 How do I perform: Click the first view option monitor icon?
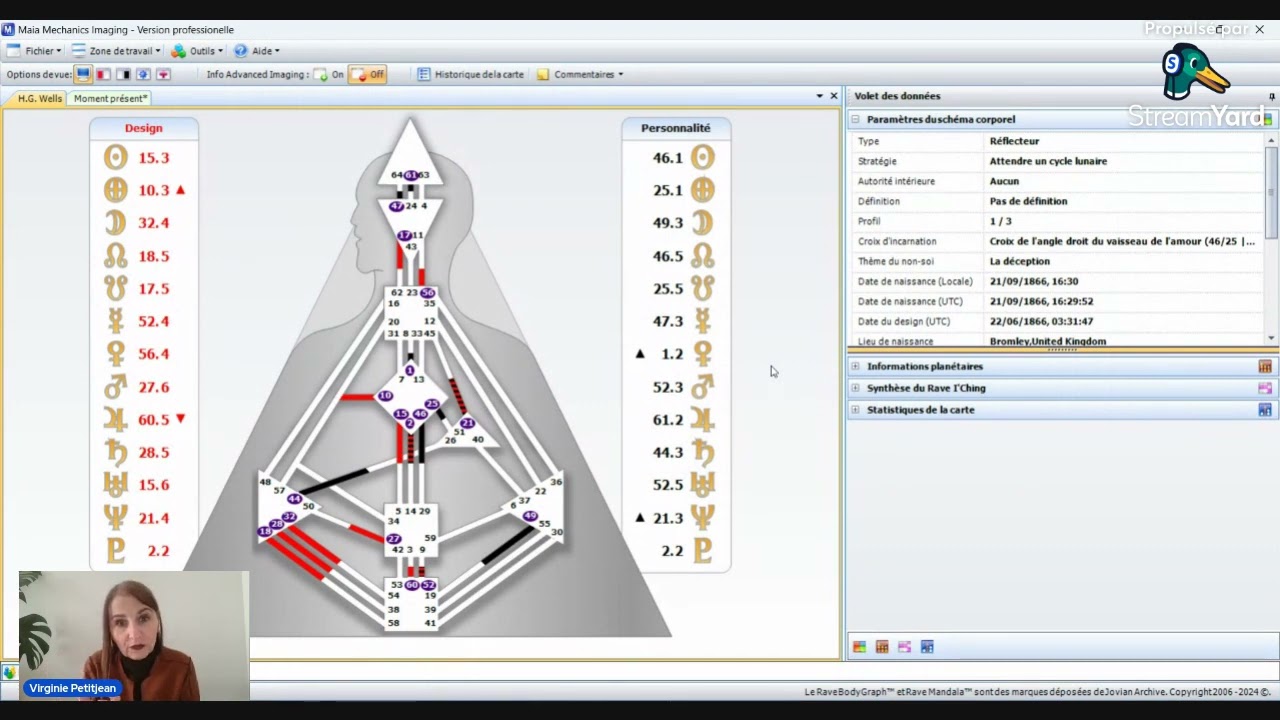(x=83, y=74)
